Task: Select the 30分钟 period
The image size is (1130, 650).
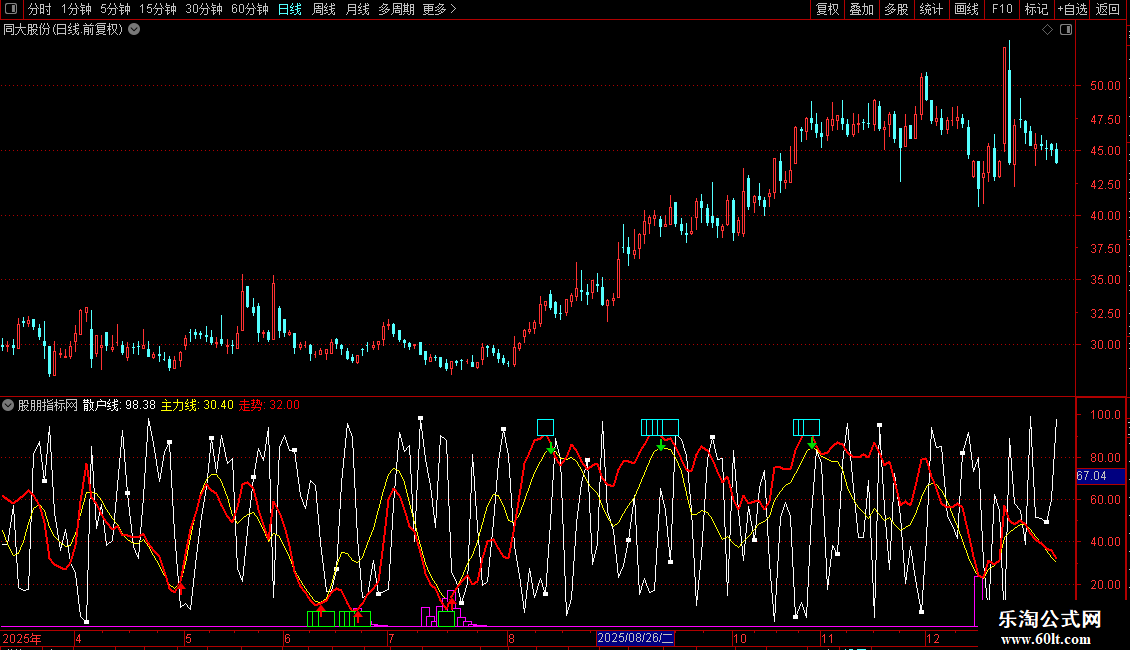Action: pos(204,9)
